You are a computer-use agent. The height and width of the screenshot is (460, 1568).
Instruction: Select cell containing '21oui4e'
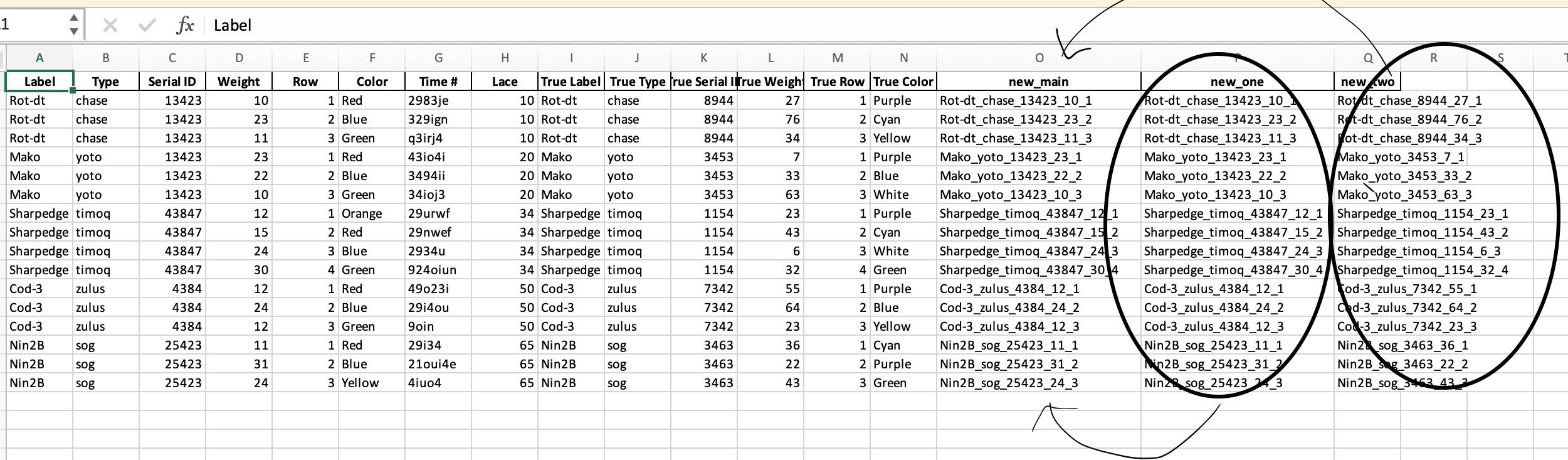click(x=438, y=364)
